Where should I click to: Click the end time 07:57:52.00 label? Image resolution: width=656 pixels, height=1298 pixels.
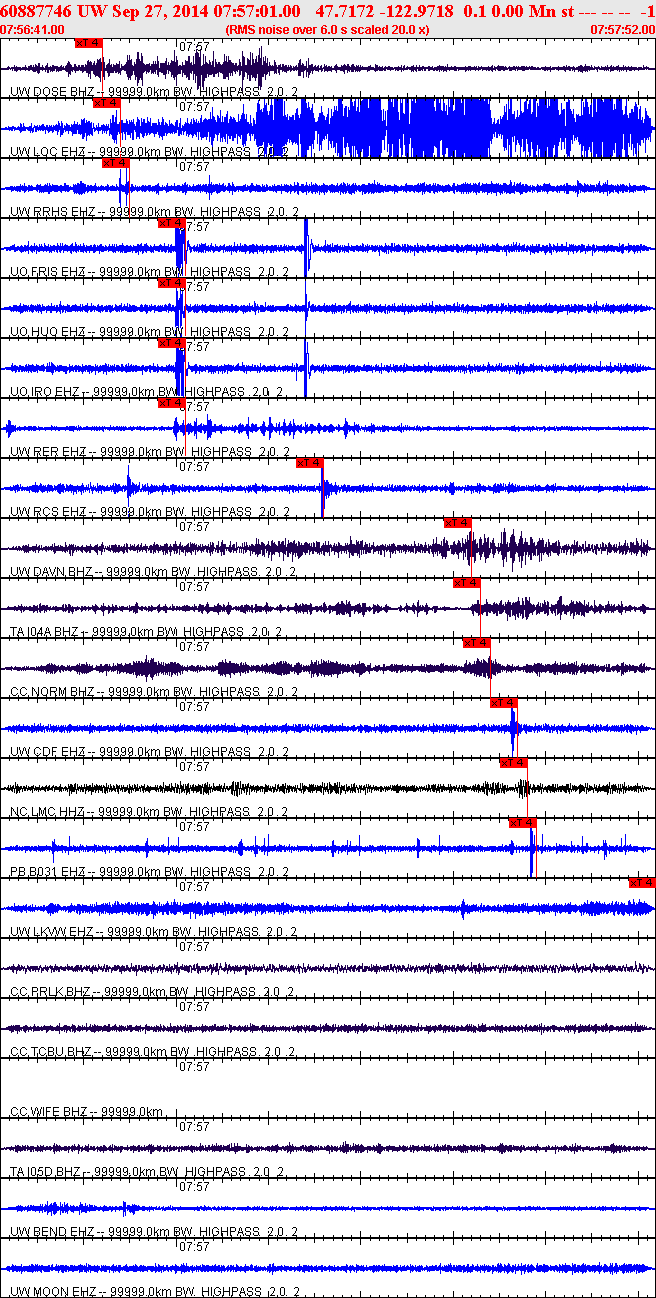click(x=623, y=30)
